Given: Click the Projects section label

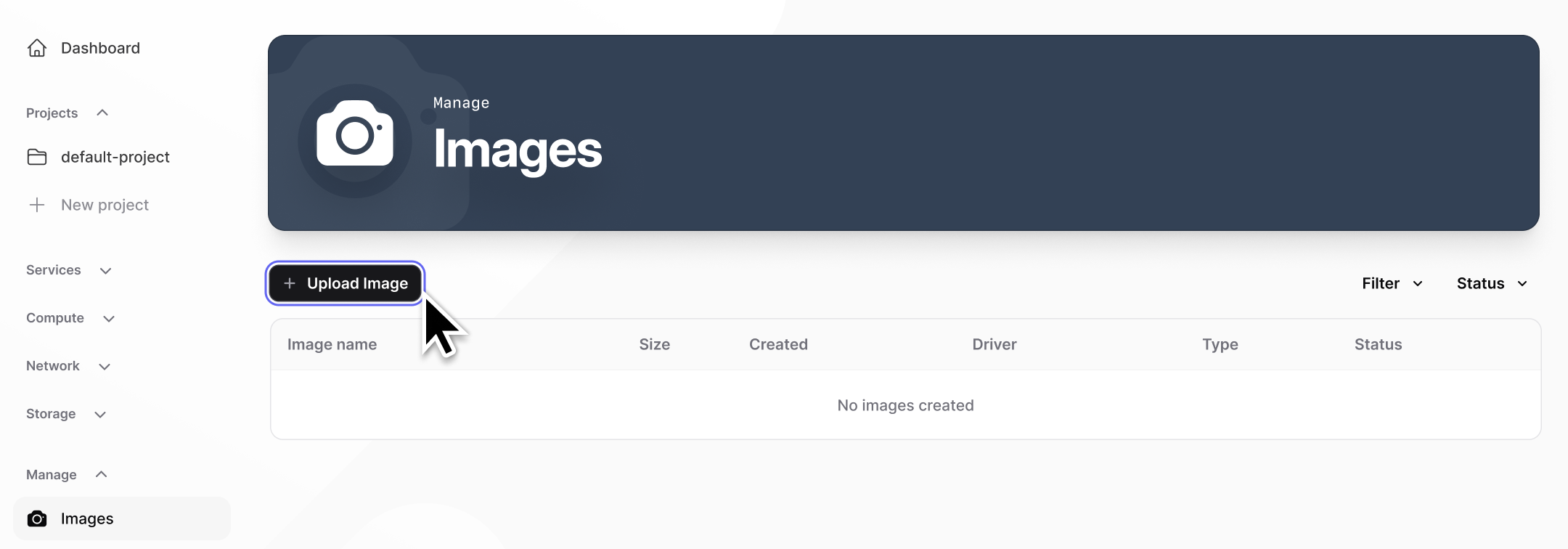Looking at the screenshot, I should 52,113.
